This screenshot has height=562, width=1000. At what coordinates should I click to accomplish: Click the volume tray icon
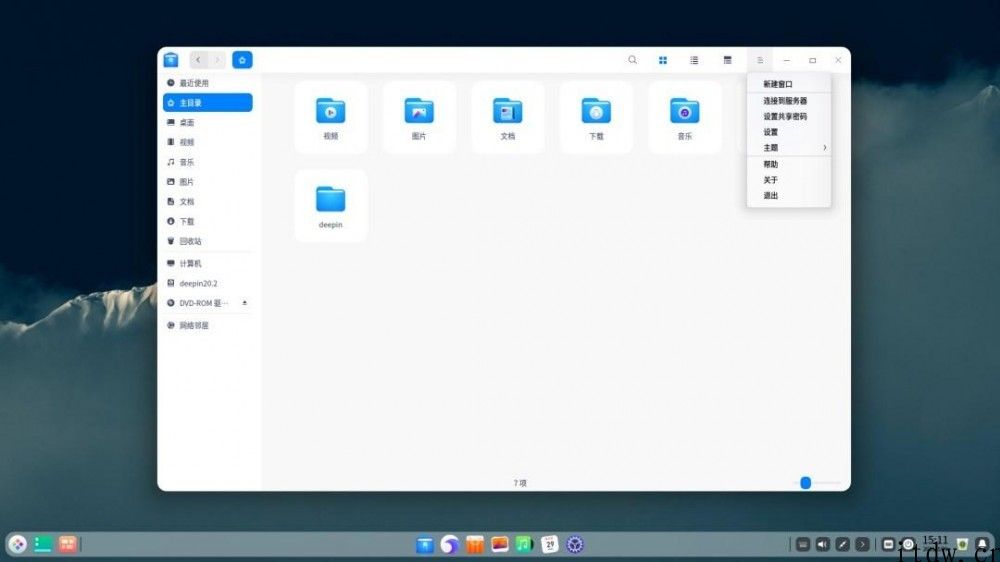pyautogui.click(x=823, y=545)
